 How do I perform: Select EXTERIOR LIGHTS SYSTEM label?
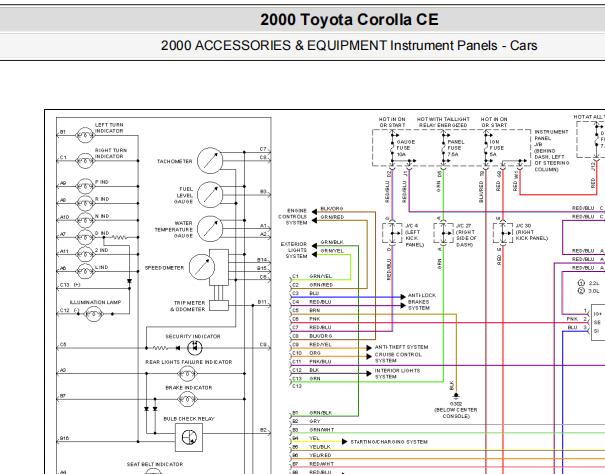294,250
